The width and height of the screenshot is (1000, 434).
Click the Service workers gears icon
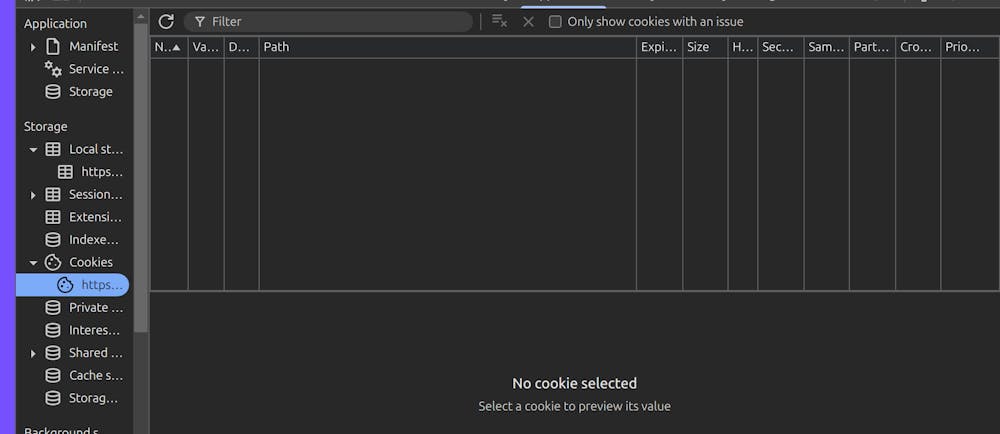point(53,69)
